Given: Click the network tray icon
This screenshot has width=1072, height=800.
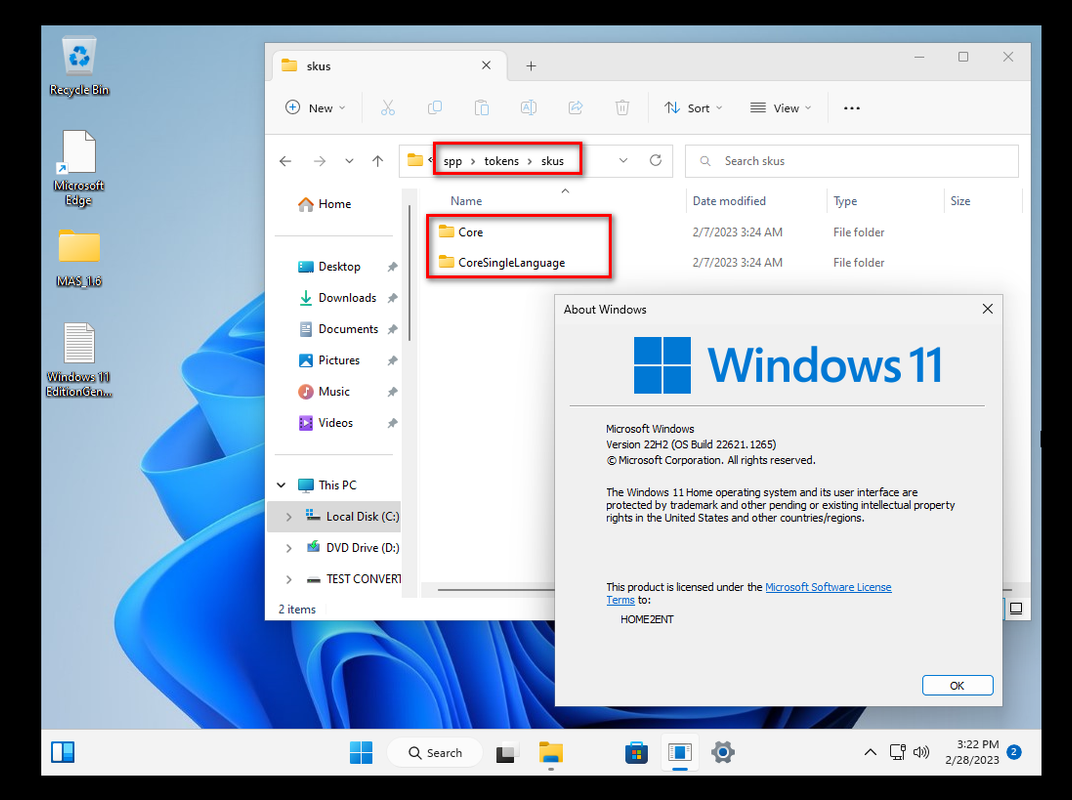Looking at the screenshot, I should point(898,752).
